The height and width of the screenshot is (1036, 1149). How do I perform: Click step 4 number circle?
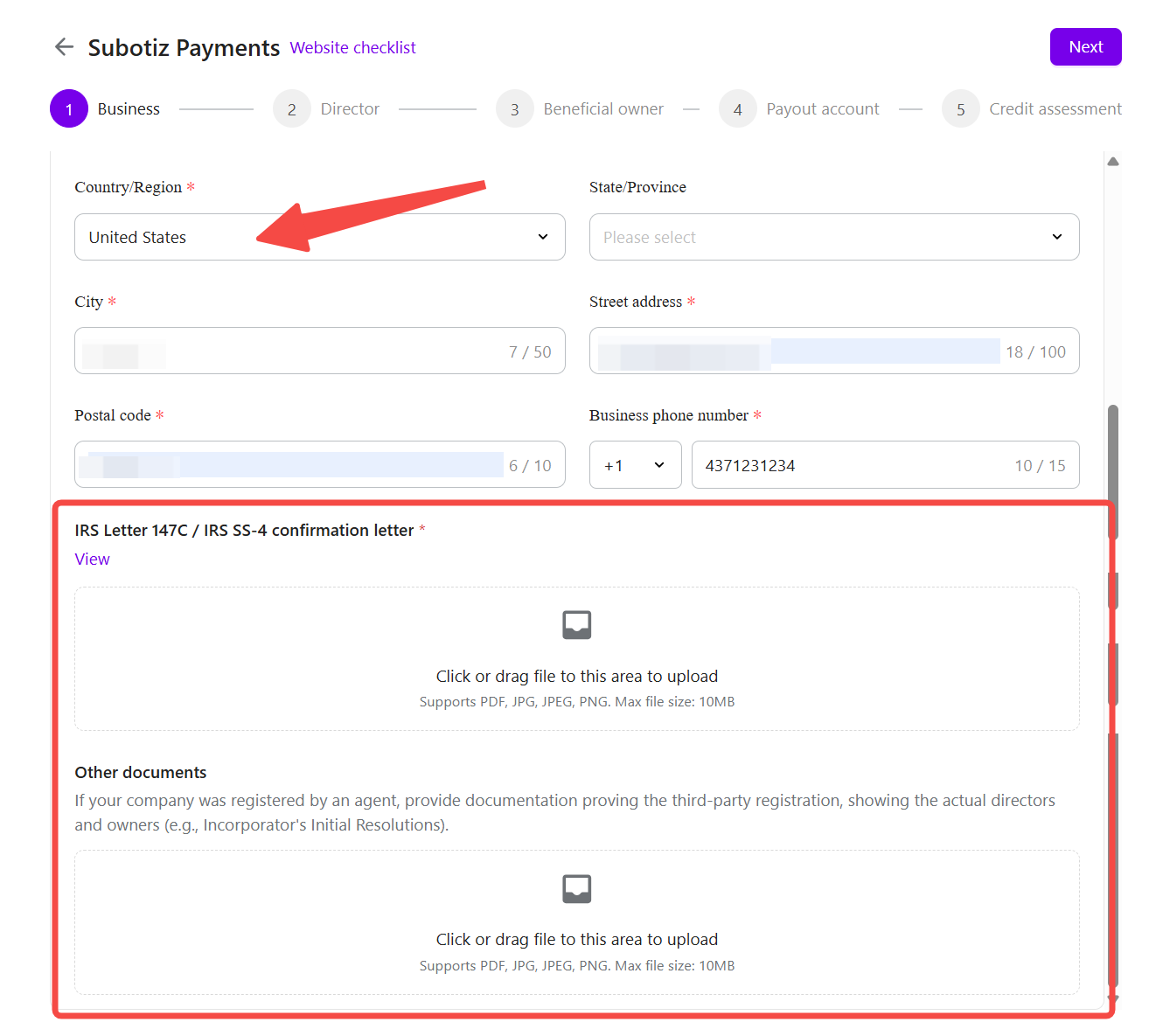click(738, 109)
